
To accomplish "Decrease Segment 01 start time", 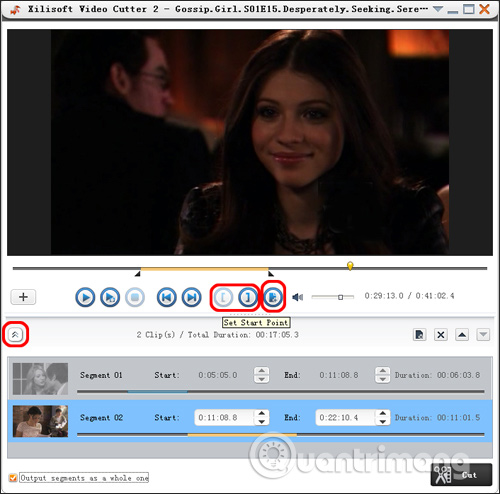I will [x=262, y=379].
